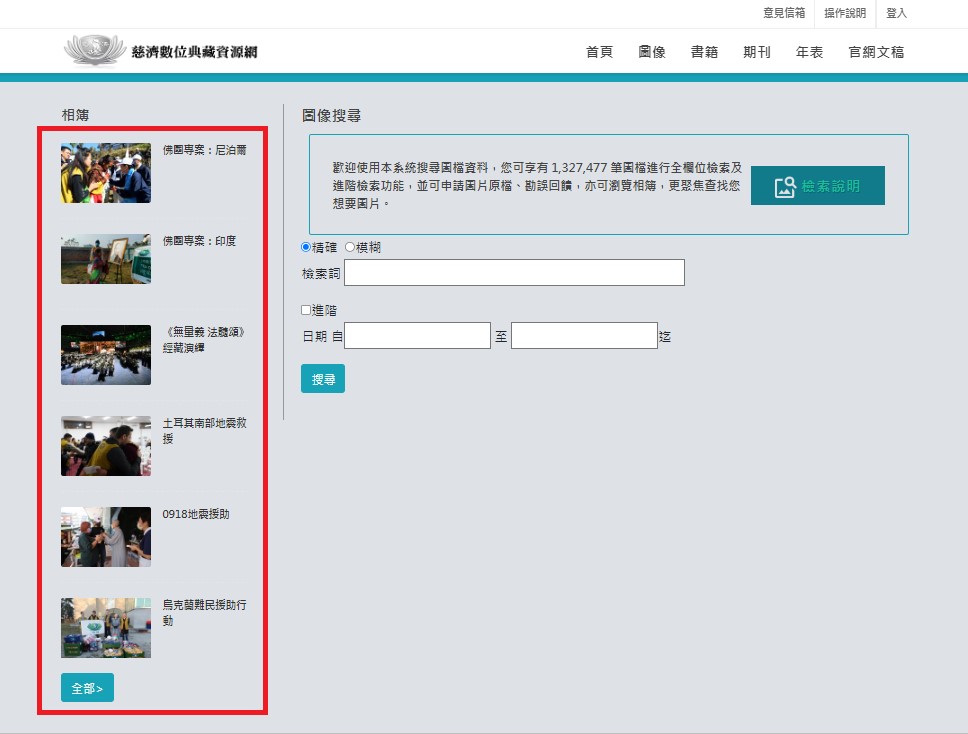Open the 首頁 home menu item

599,52
